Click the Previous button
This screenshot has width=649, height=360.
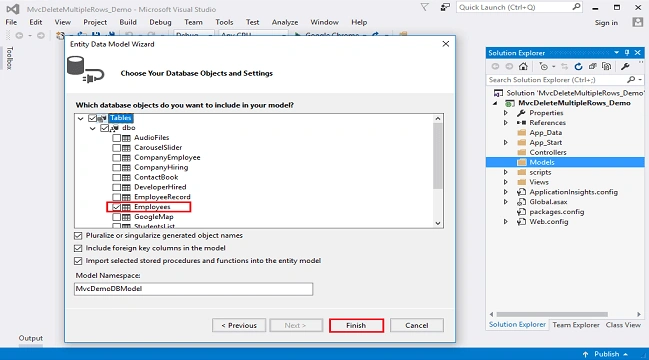click(239, 325)
